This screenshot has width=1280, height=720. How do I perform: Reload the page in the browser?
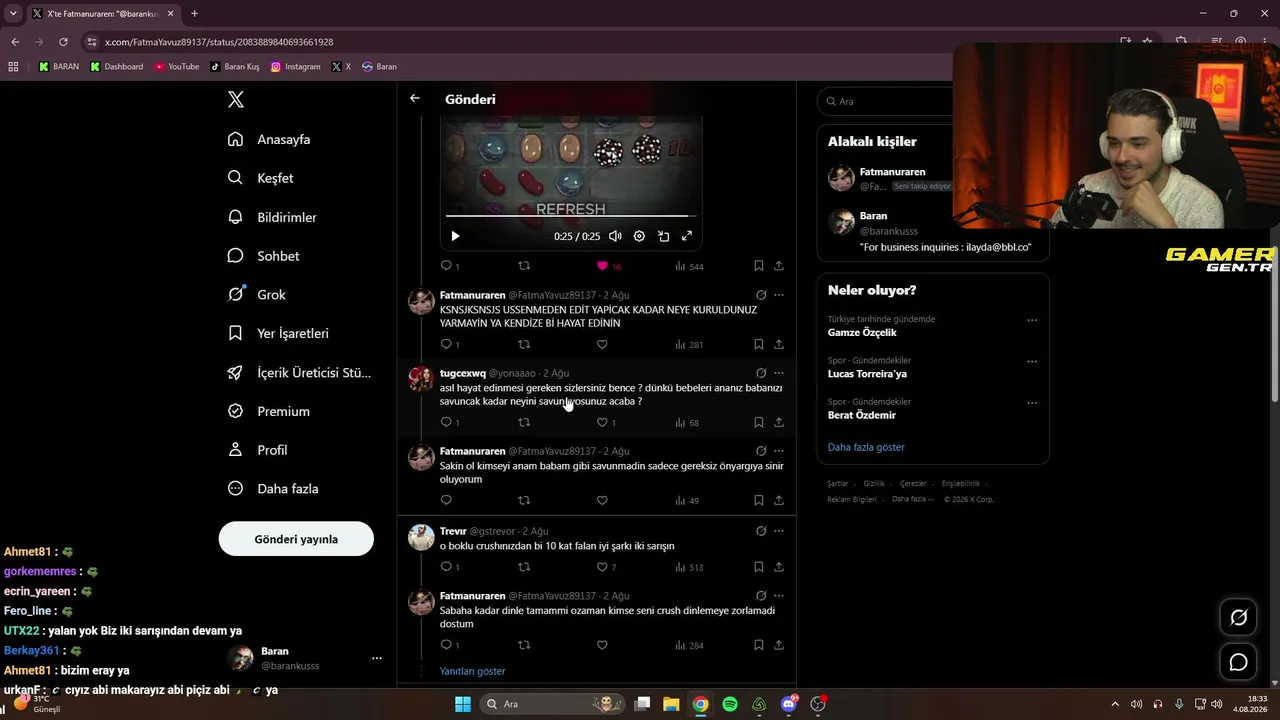pos(63,42)
